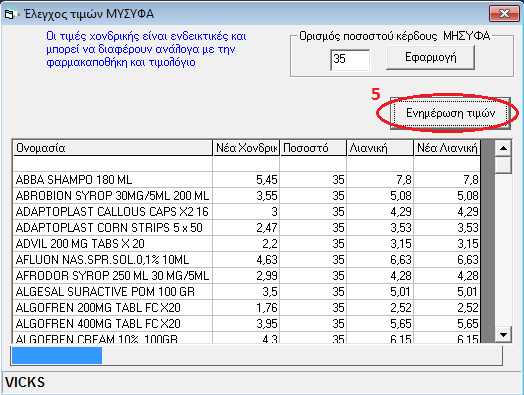Viewport: 524px width, 395px height.
Task: Select ALGESAL SURACTIVE POM 100 GR row
Action: pos(247,292)
